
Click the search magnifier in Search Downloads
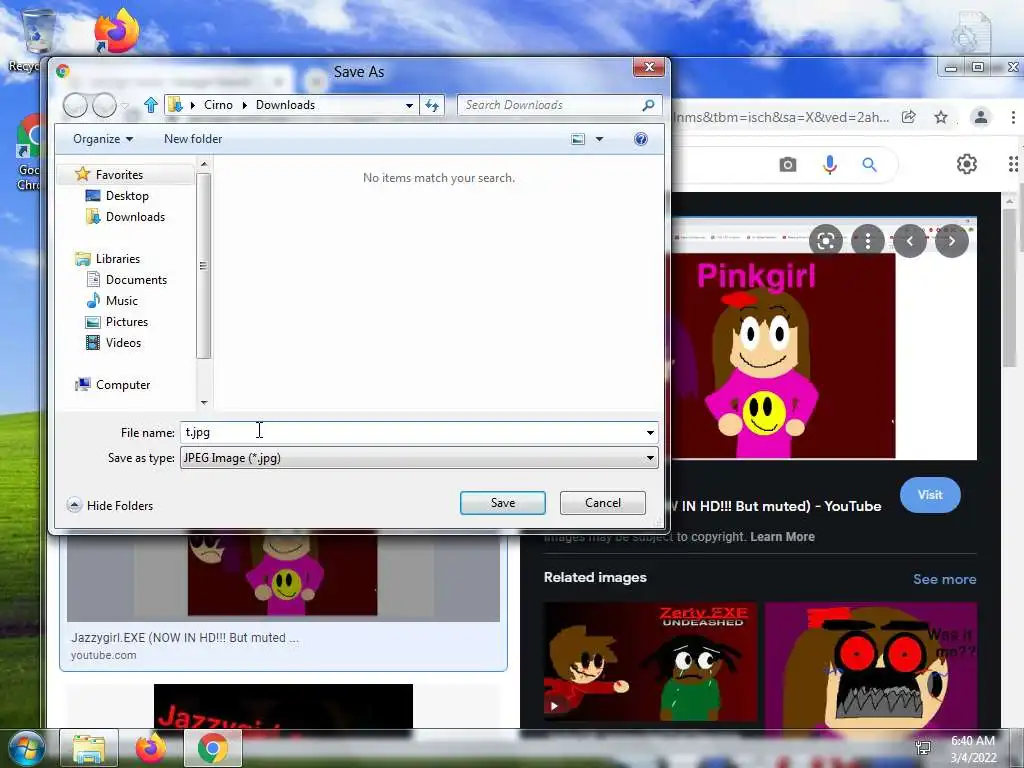[x=648, y=105]
